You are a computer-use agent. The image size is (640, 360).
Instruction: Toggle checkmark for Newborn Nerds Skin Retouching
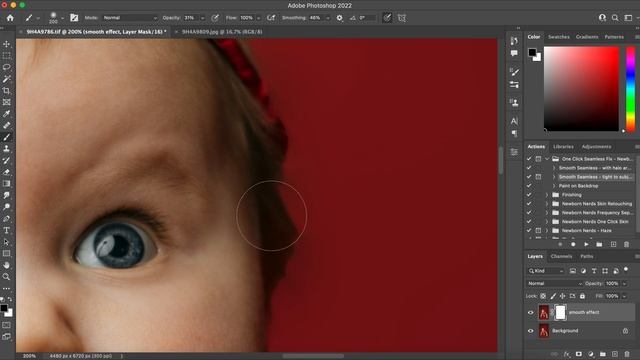pyautogui.click(x=529, y=203)
